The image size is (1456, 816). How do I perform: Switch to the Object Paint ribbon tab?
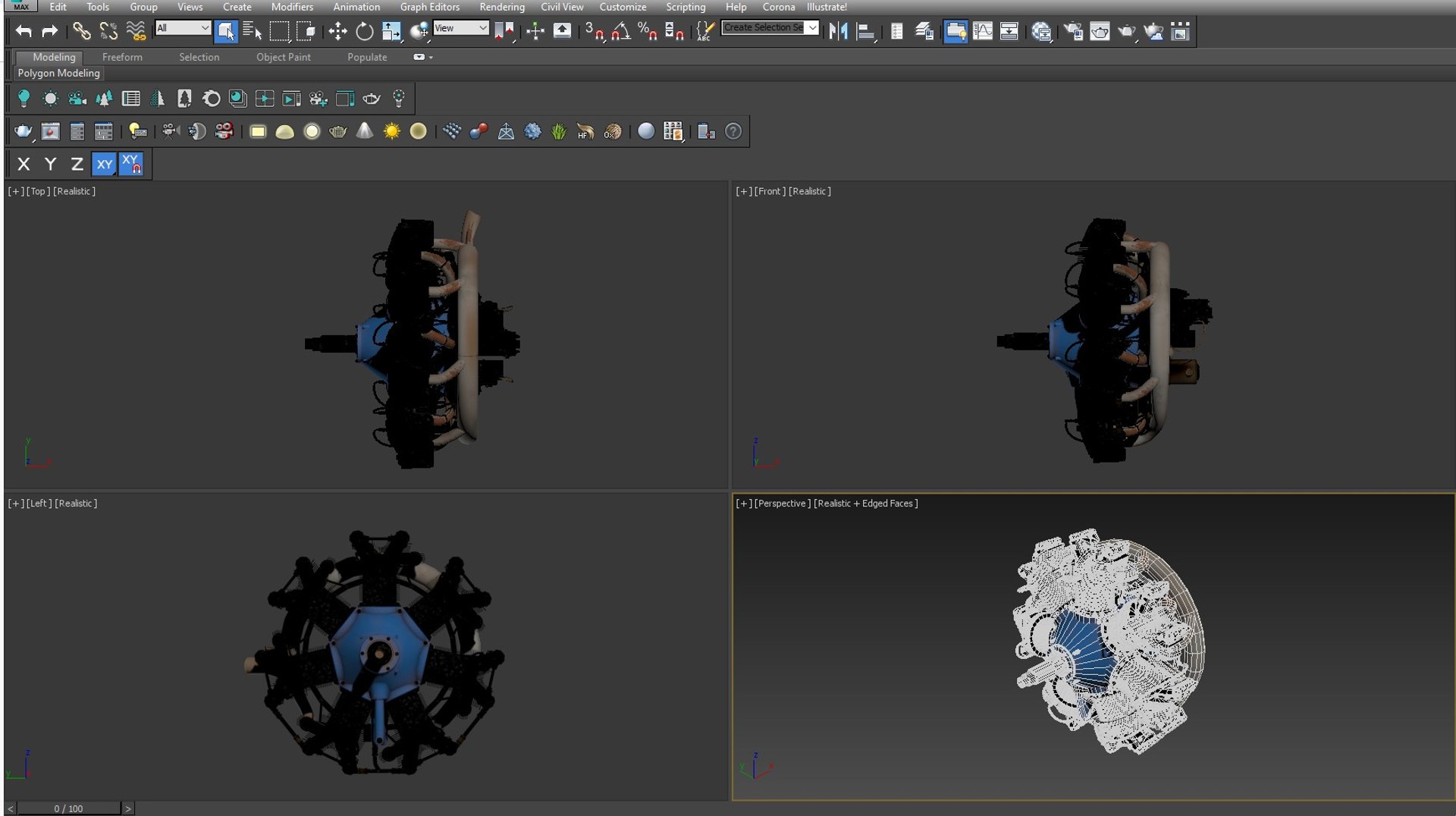[x=284, y=57]
